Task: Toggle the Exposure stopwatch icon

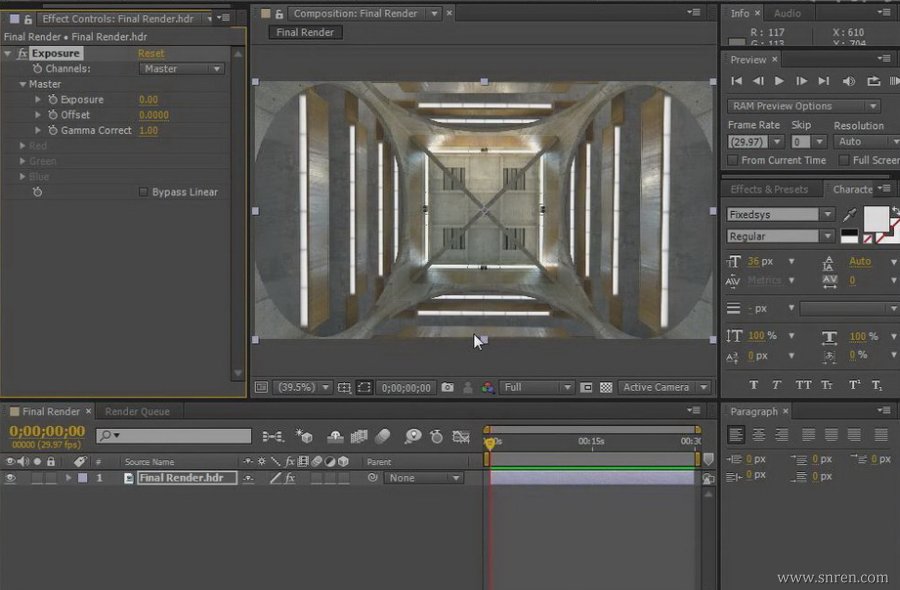Action: tap(53, 99)
